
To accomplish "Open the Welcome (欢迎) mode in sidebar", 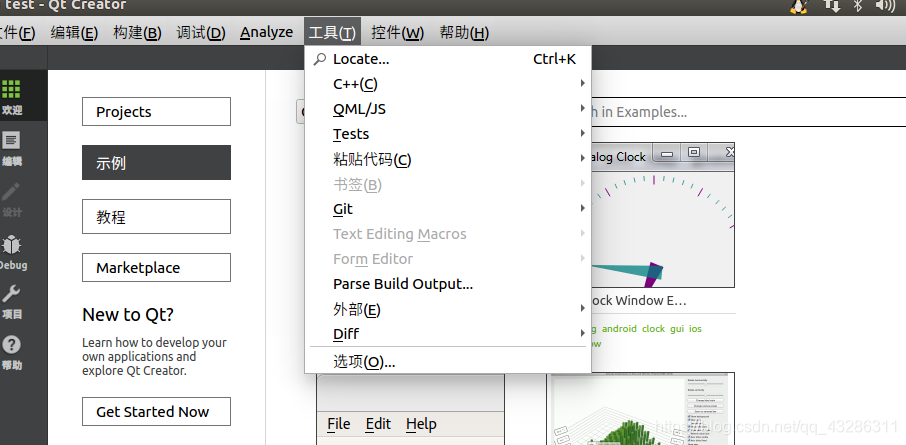I will (12, 96).
